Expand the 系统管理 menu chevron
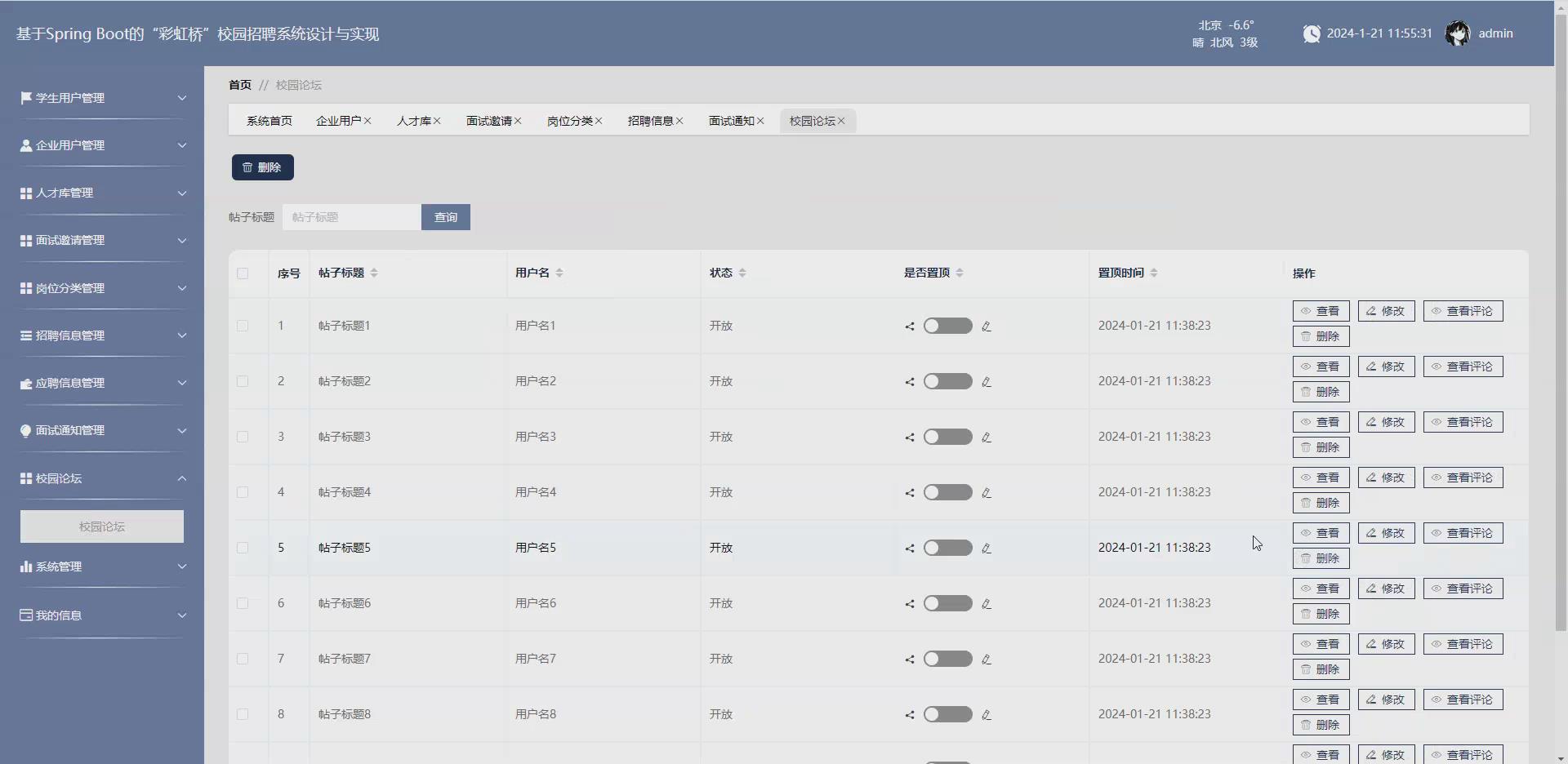This screenshot has height=764, width=1568. [x=182, y=566]
